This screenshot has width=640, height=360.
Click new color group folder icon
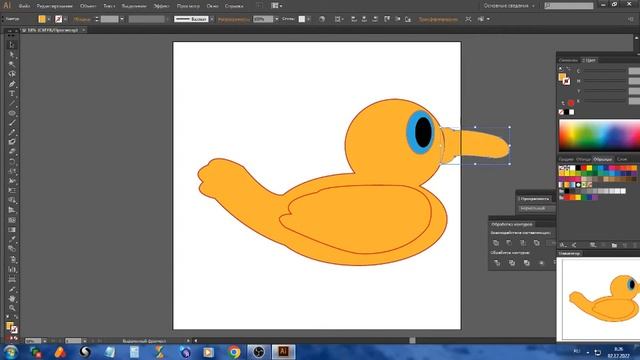[x=614, y=245]
